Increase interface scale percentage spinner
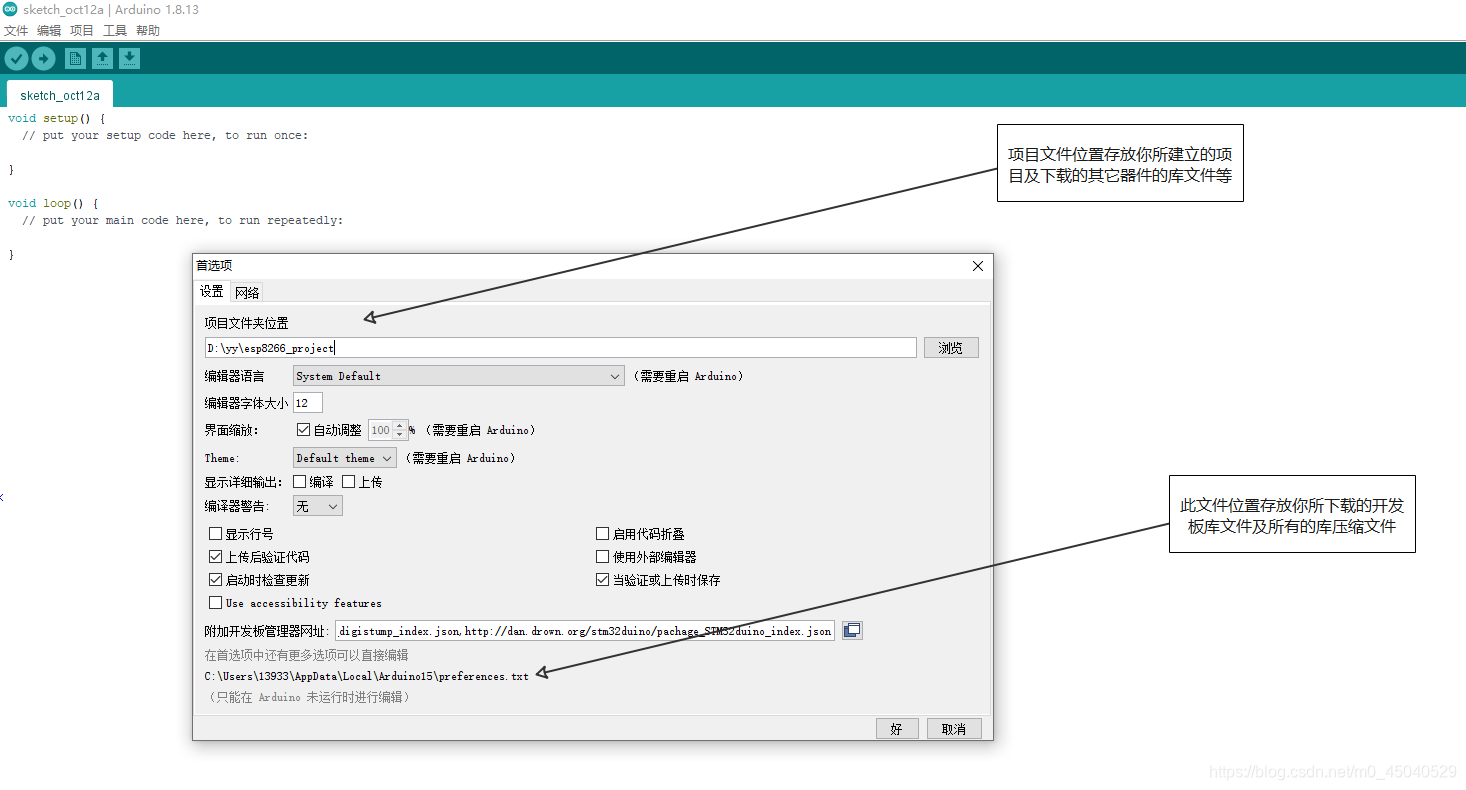The height and width of the screenshot is (790, 1466). tap(400, 426)
